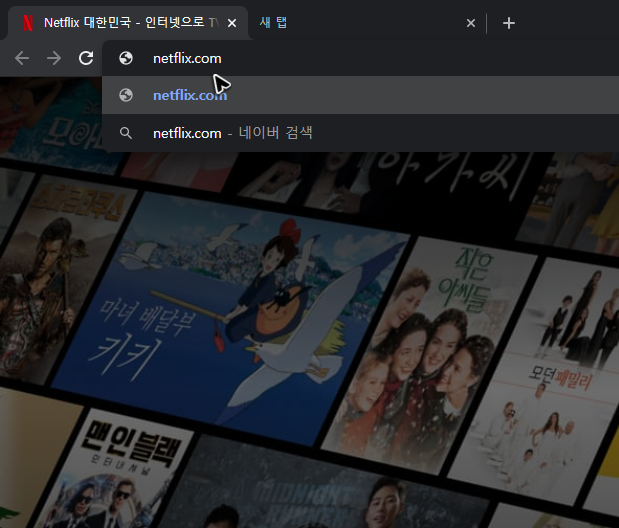This screenshot has height=528, width=619.
Task: Choose the netflix.com 네이버 검색 suggestion
Action: point(360,133)
